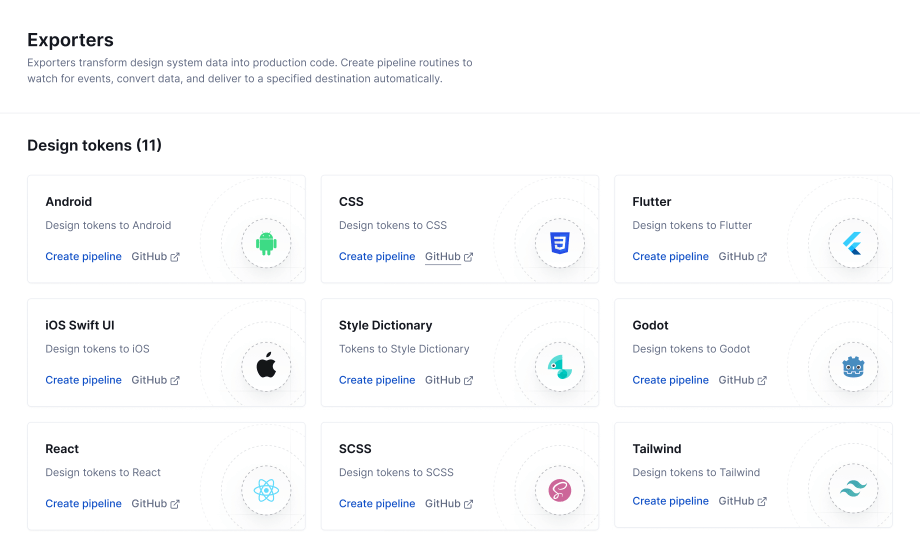
Task: Click the Style Dictionary card title
Action: (385, 325)
